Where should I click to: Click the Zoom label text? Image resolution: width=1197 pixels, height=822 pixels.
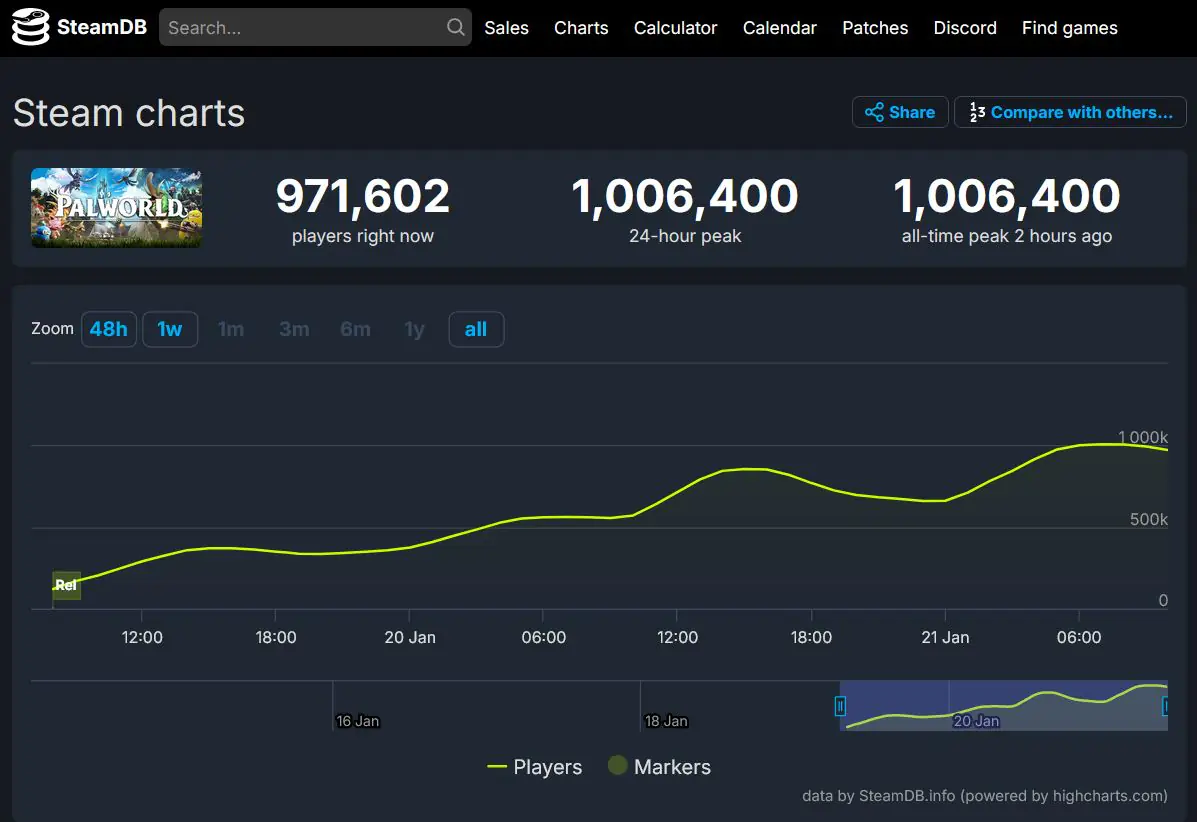pyautogui.click(x=53, y=329)
